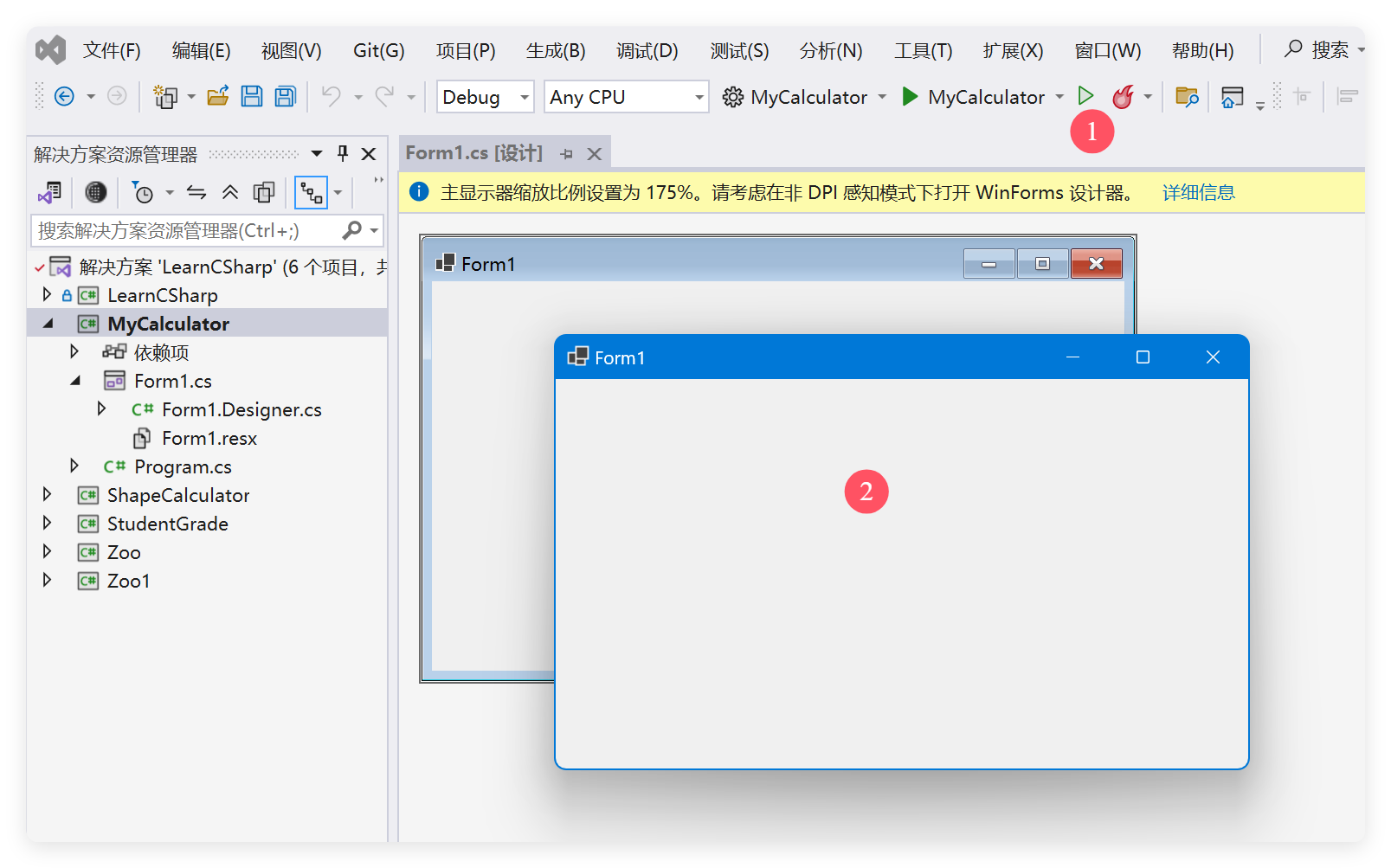Open the 扩展(X) menu
Screen dimensions: 1391x868
(x=1014, y=50)
